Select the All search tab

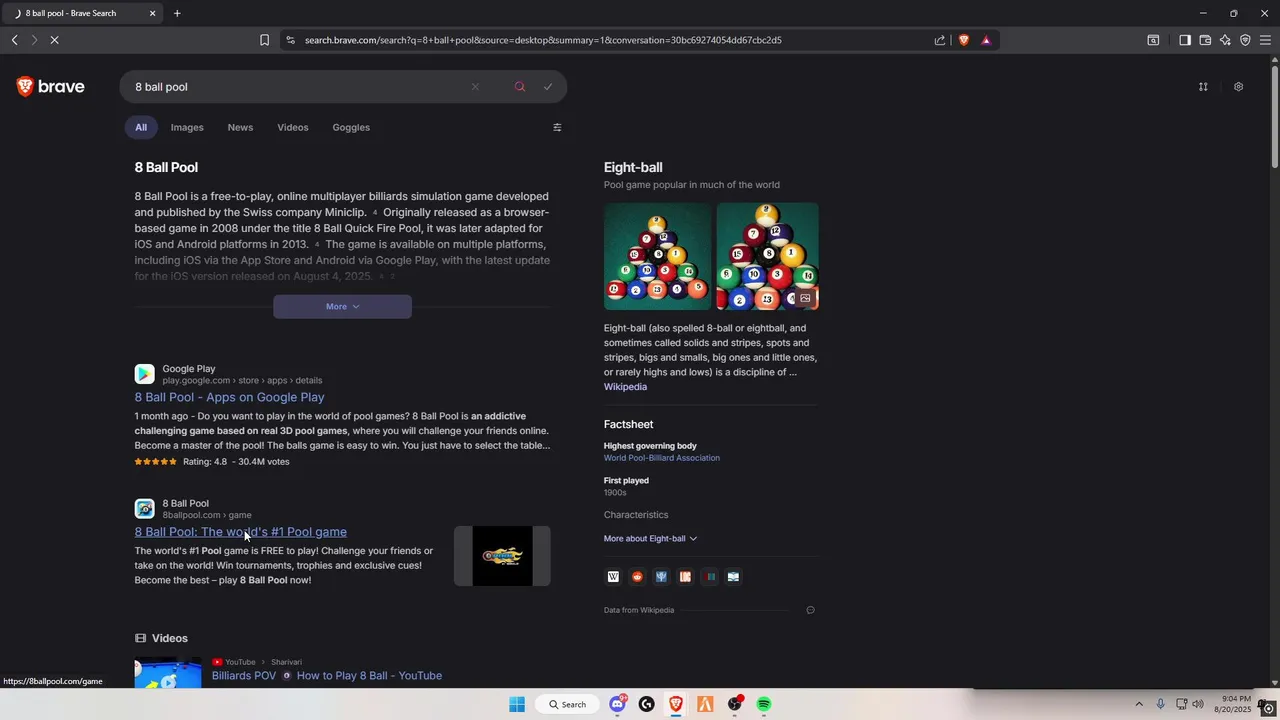tap(141, 127)
